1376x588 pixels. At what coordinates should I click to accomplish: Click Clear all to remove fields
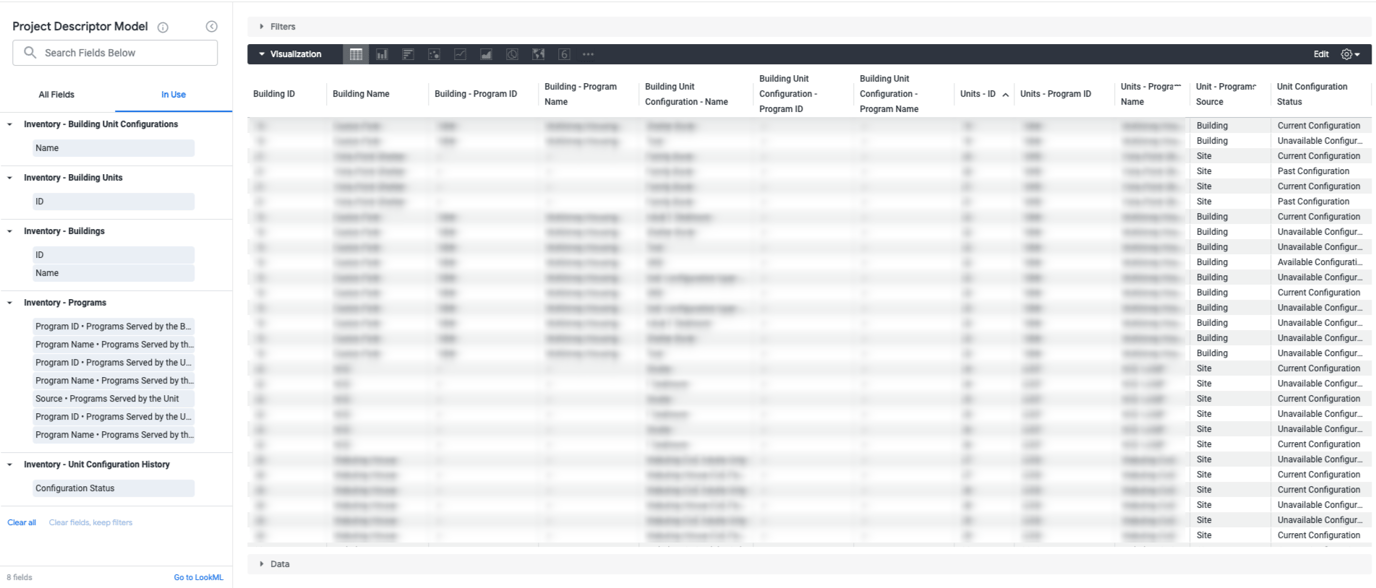click(x=21, y=522)
